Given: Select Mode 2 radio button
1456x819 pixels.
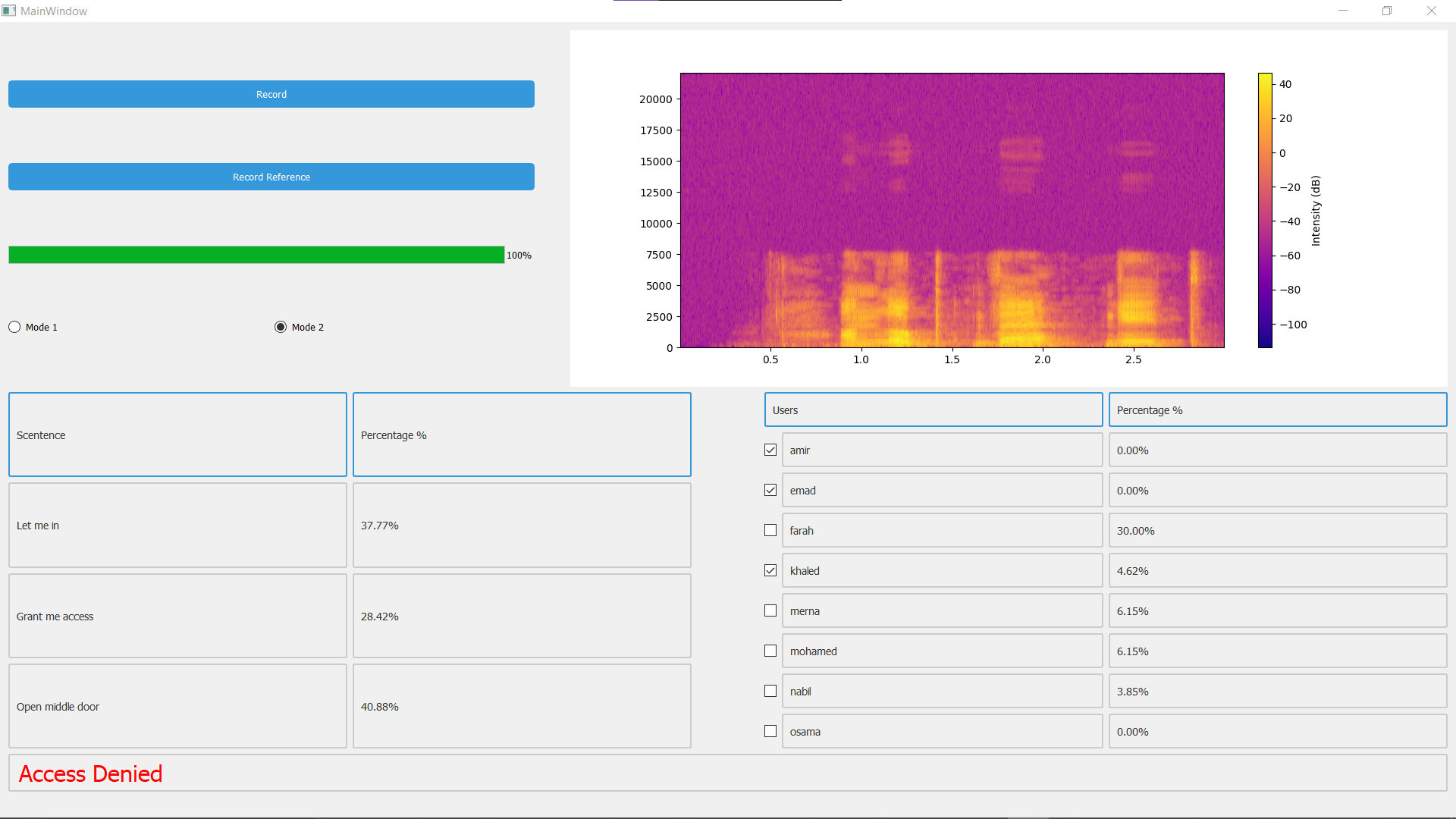Looking at the screenshot, I should click(279, 326).
